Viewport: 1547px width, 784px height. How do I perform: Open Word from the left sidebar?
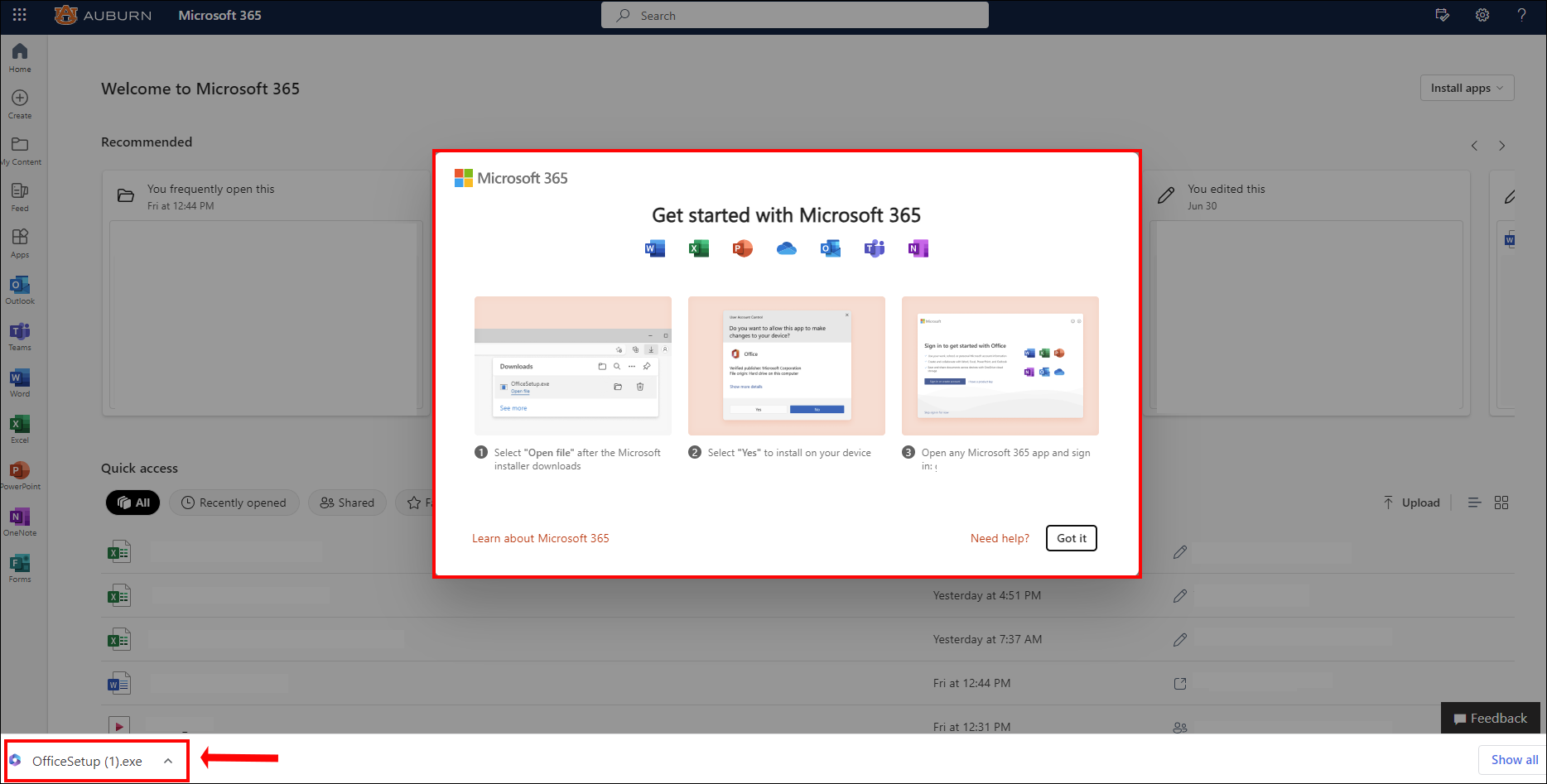[x=19, y=382]
